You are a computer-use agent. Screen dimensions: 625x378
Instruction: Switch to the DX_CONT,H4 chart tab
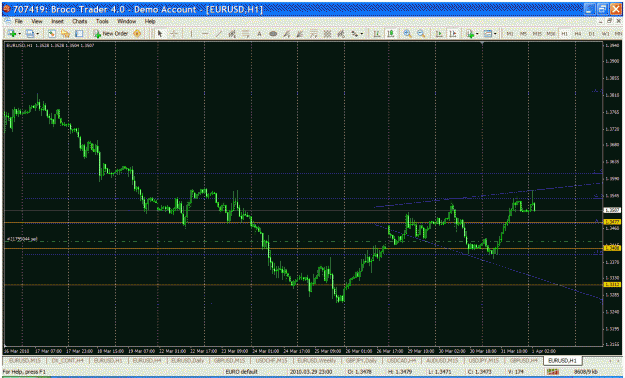[x=67, y=361]
